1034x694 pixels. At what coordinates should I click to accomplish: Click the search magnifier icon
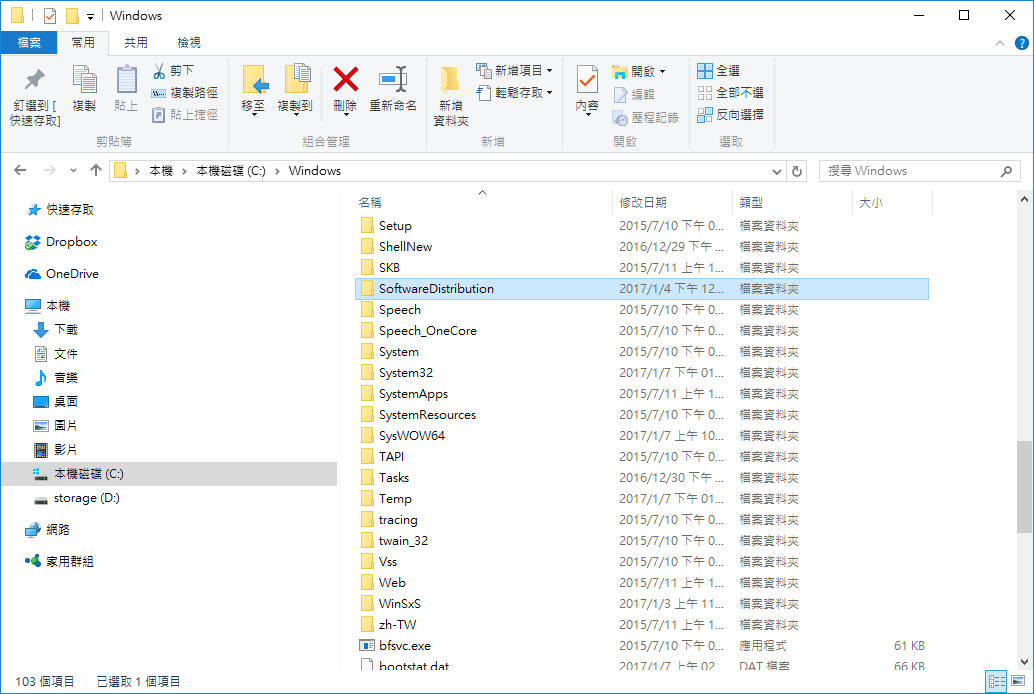click(1006, 171)
